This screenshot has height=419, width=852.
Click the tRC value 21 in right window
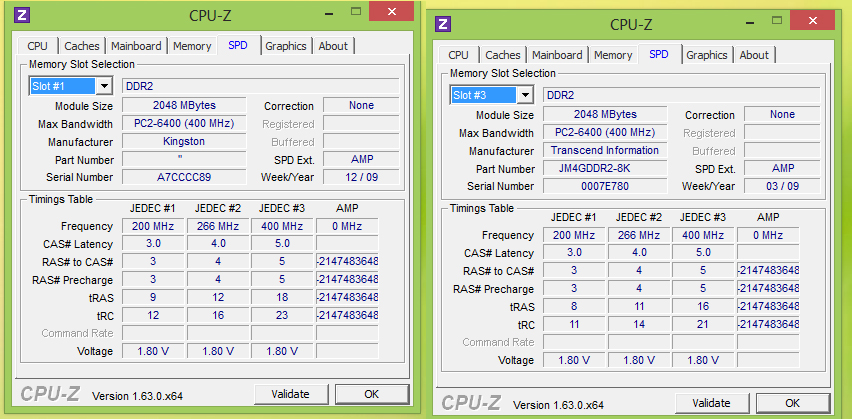(x=703, y=324)
